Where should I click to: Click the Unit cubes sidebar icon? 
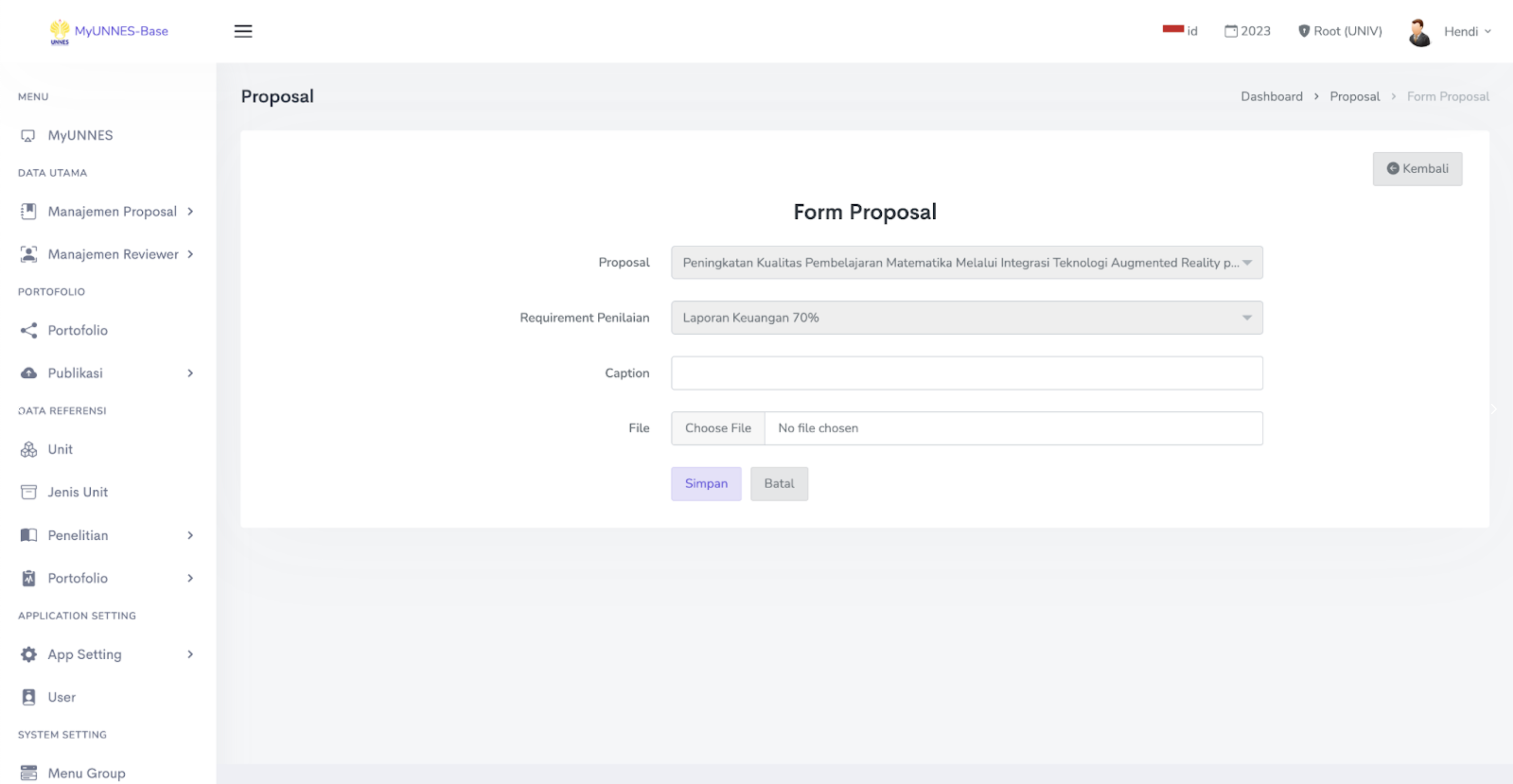[28, 449]
